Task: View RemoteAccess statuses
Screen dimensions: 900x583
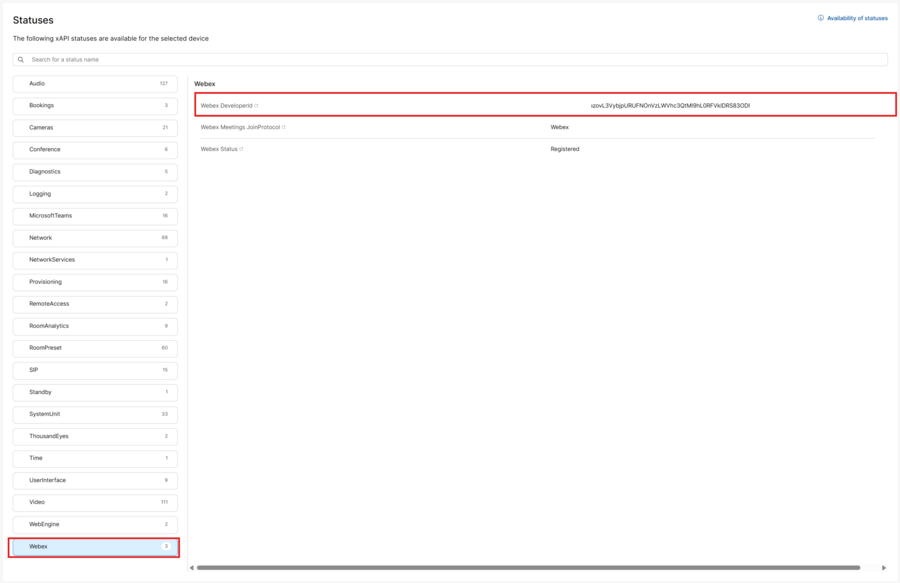Action: coord(95,304)
